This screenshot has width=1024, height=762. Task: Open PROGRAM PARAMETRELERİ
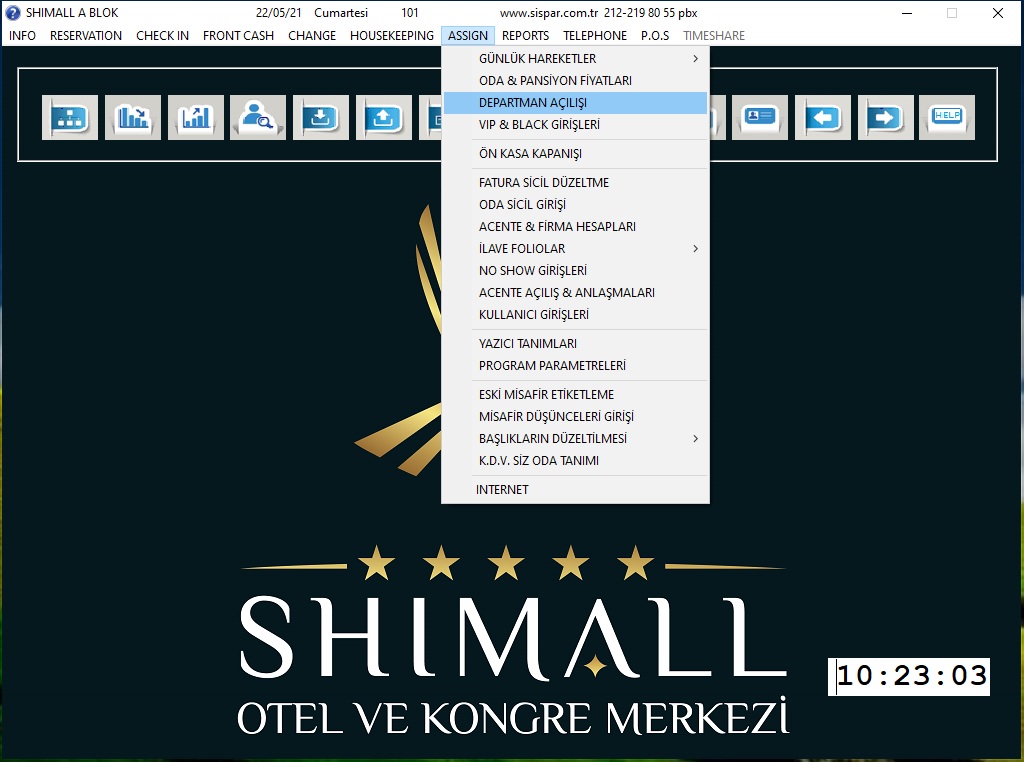click(x=575, y=366)
